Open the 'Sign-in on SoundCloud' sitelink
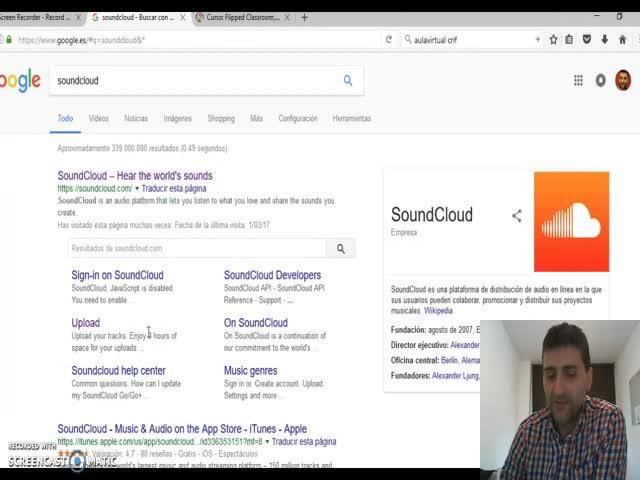 [117, 275]
